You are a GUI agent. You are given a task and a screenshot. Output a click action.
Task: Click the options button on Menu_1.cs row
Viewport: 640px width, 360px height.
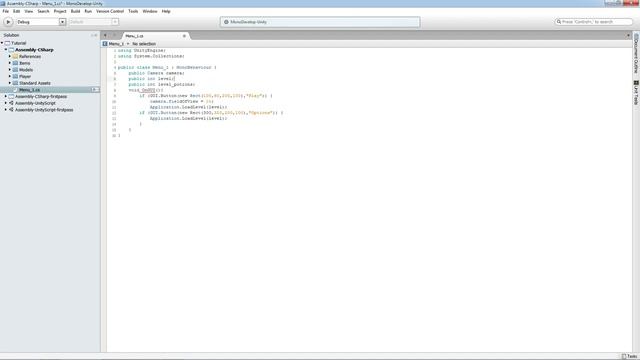(94, 90)
